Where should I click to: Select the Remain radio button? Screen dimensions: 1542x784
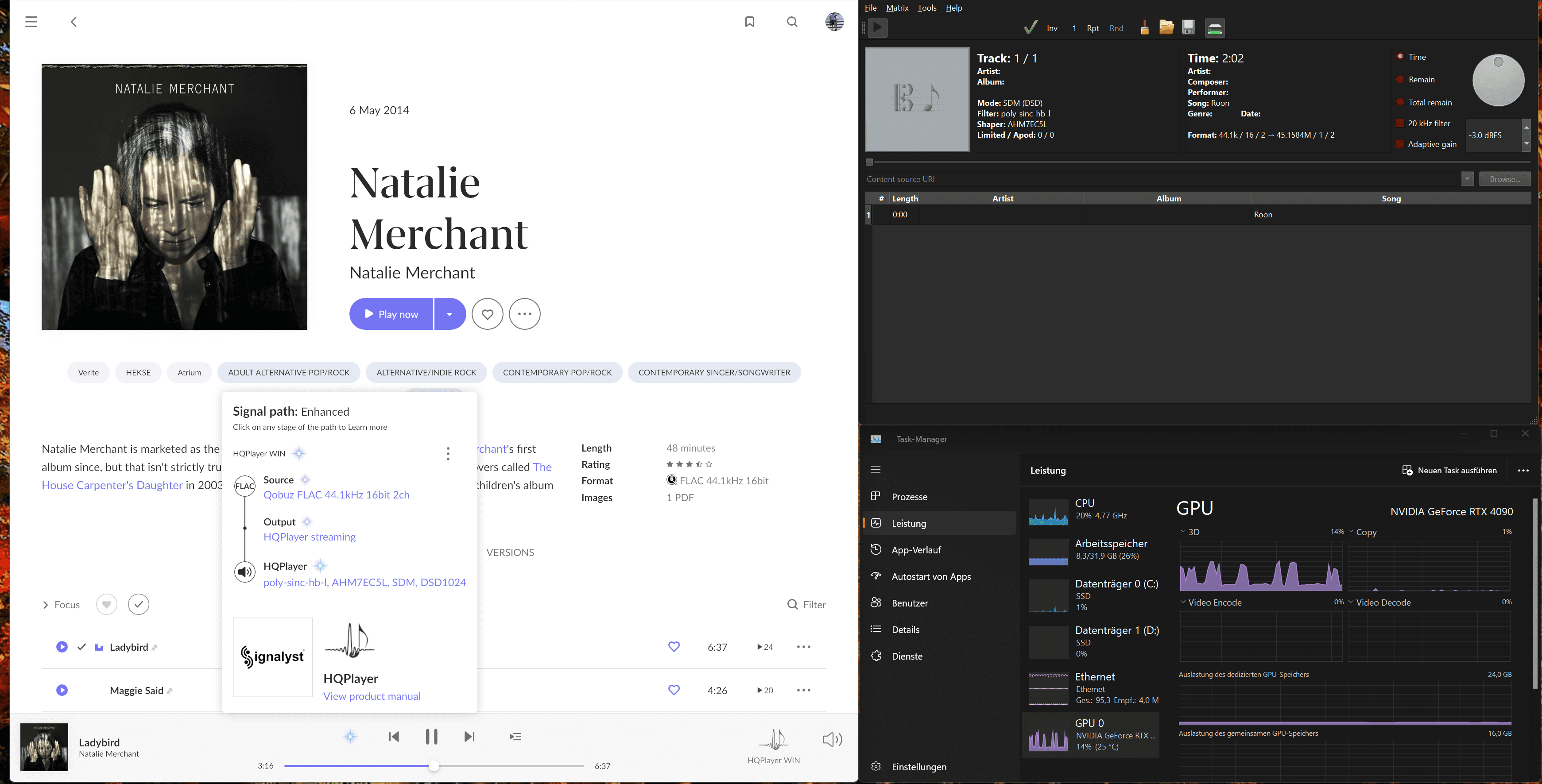click(1400, 80)
